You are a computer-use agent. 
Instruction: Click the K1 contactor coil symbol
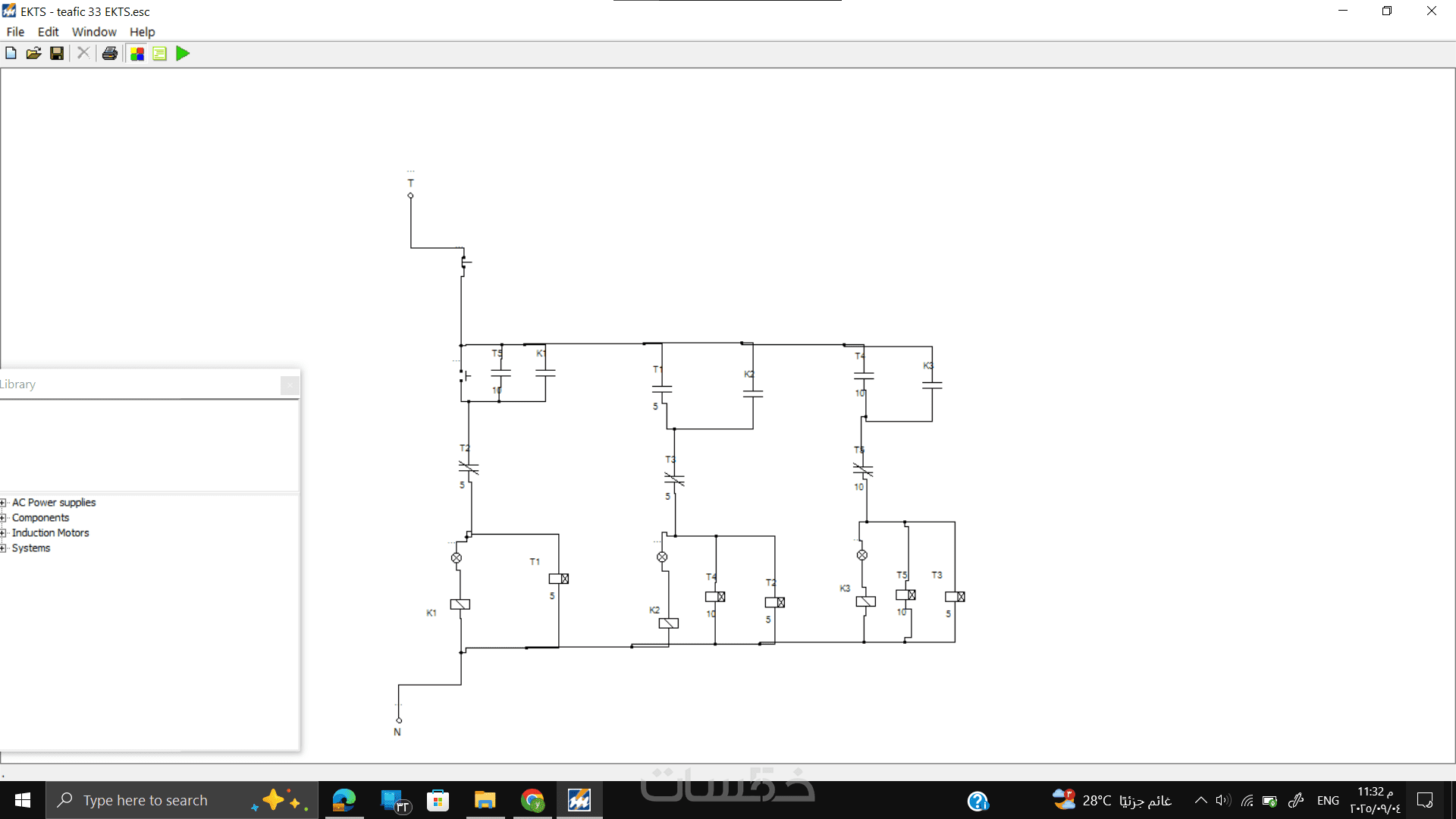point(460,604)
